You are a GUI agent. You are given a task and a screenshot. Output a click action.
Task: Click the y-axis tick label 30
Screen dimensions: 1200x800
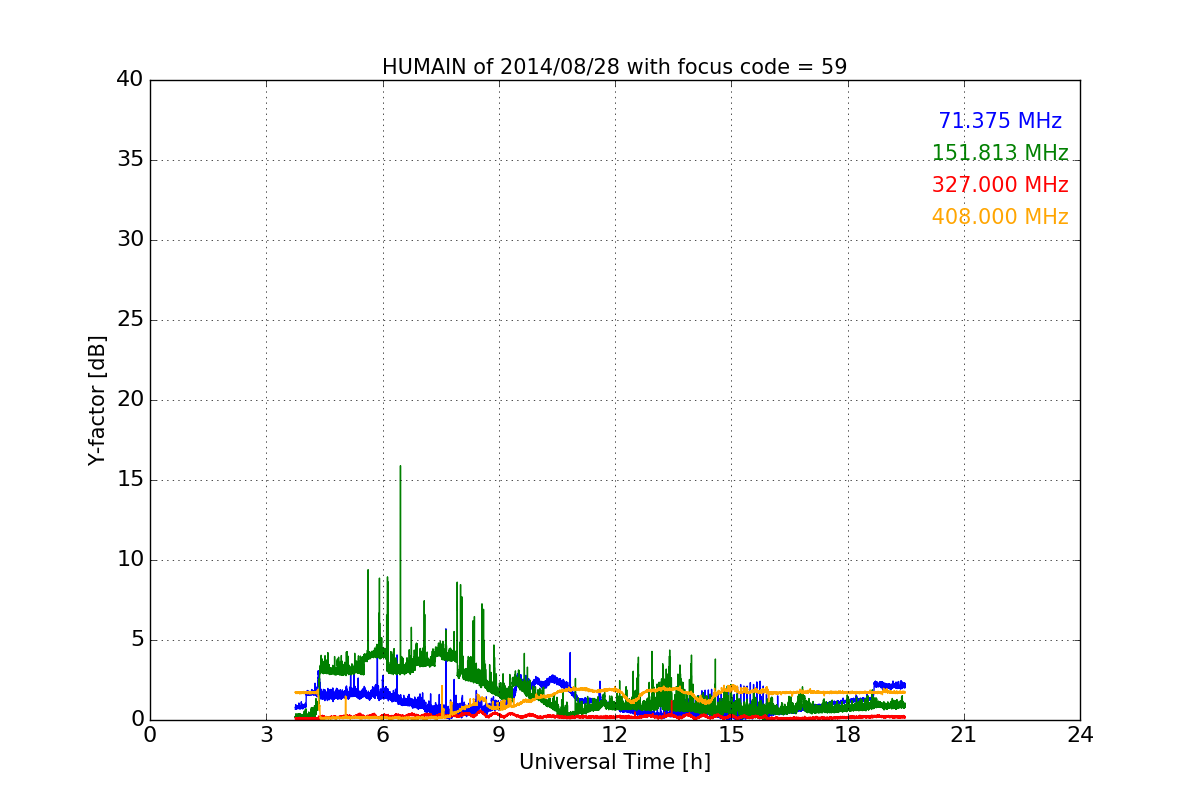click(x=130, y=240)
